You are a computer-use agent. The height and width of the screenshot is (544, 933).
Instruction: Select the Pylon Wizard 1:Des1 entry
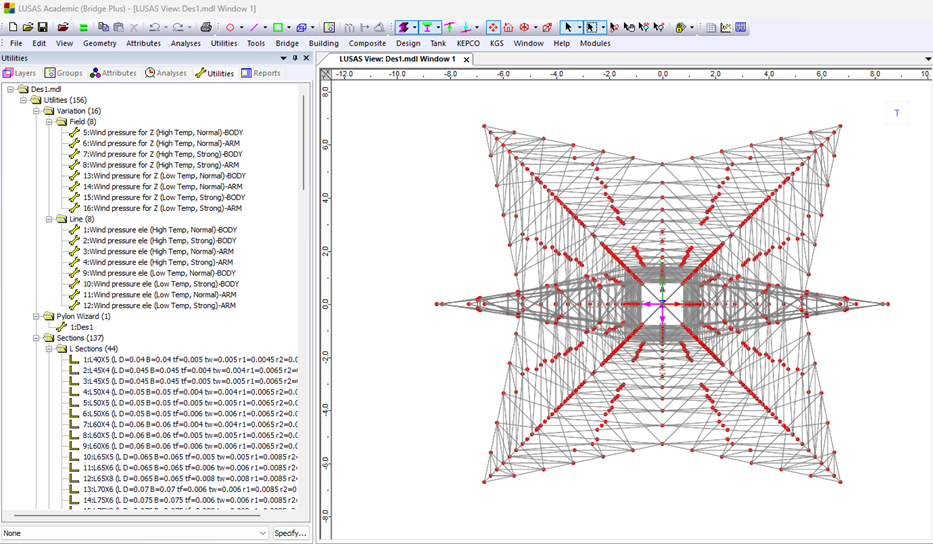81,327
